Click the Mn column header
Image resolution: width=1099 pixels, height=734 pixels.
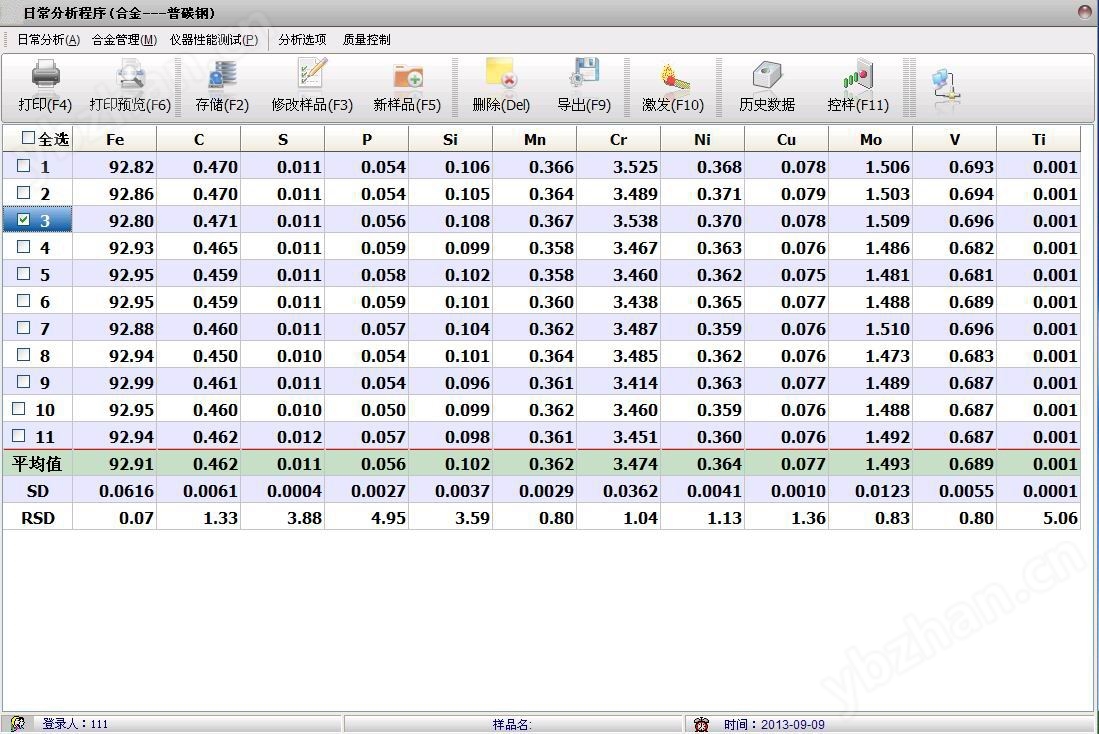click(x=535, y=140)
